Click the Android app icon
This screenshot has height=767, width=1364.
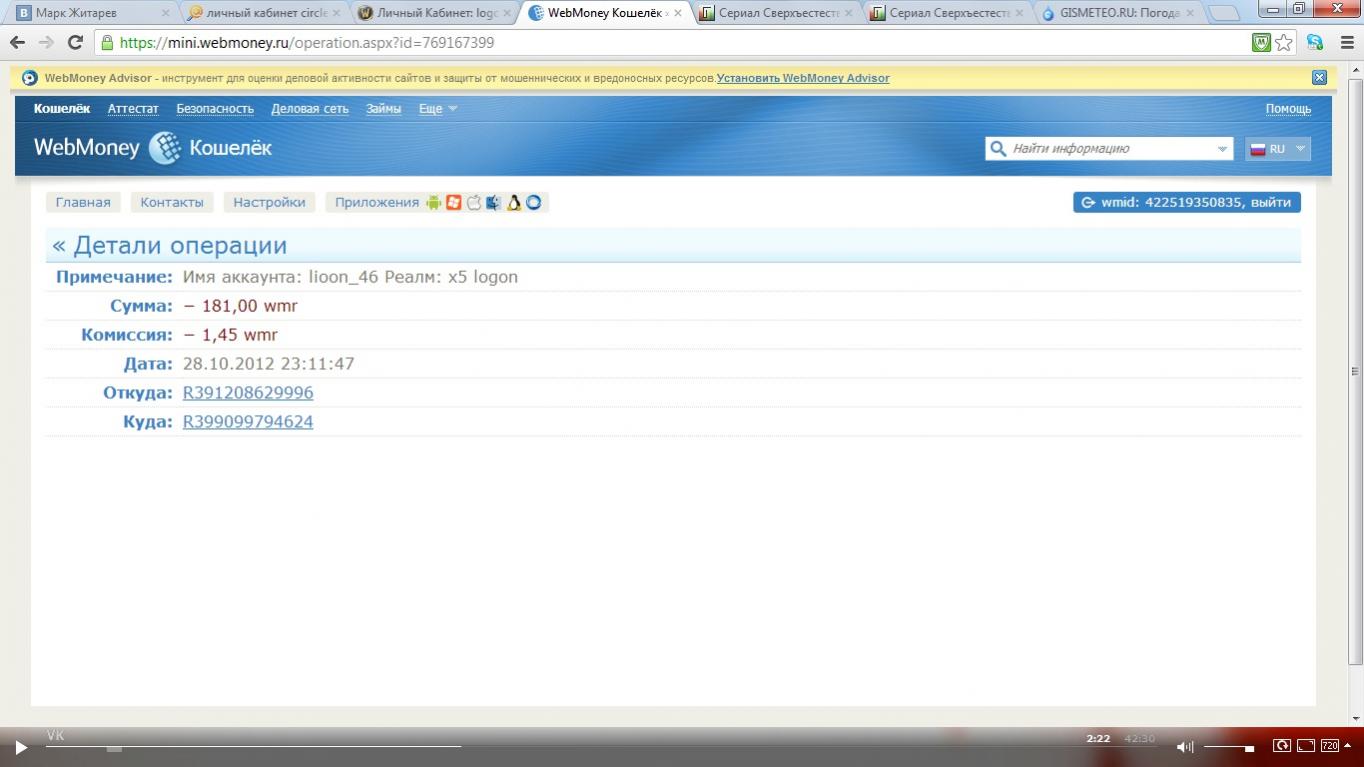(433, 202)
